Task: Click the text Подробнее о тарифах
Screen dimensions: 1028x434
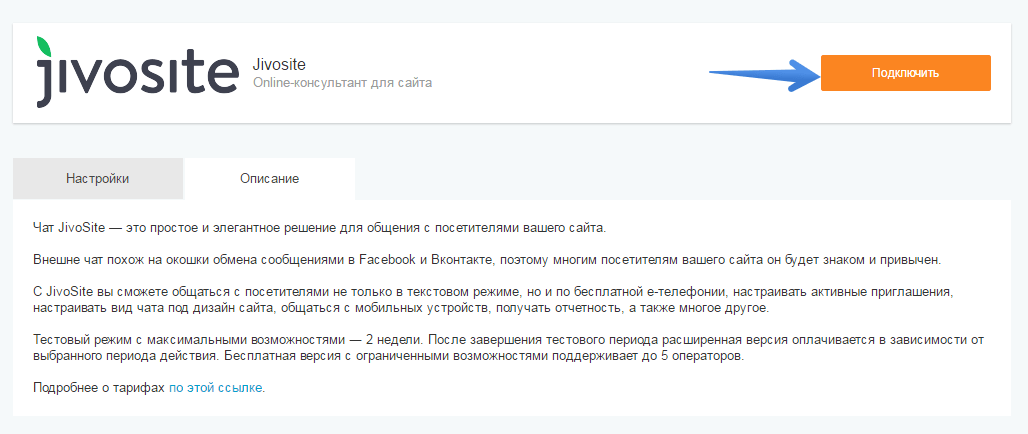Action: [x=100, y=387]
